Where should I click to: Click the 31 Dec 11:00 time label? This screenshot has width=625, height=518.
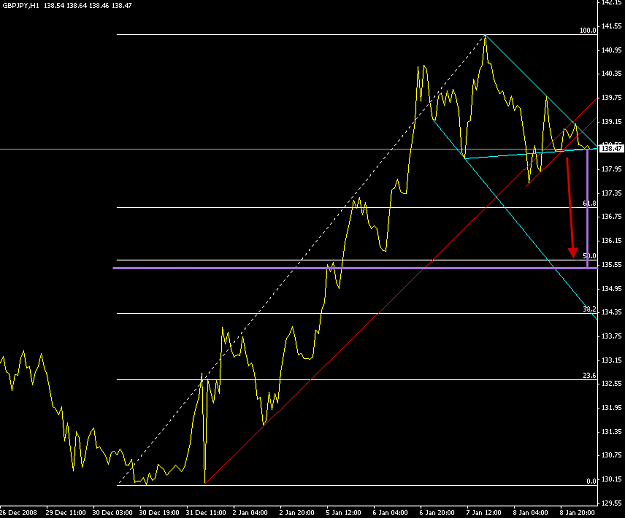(x=206, y=512)
